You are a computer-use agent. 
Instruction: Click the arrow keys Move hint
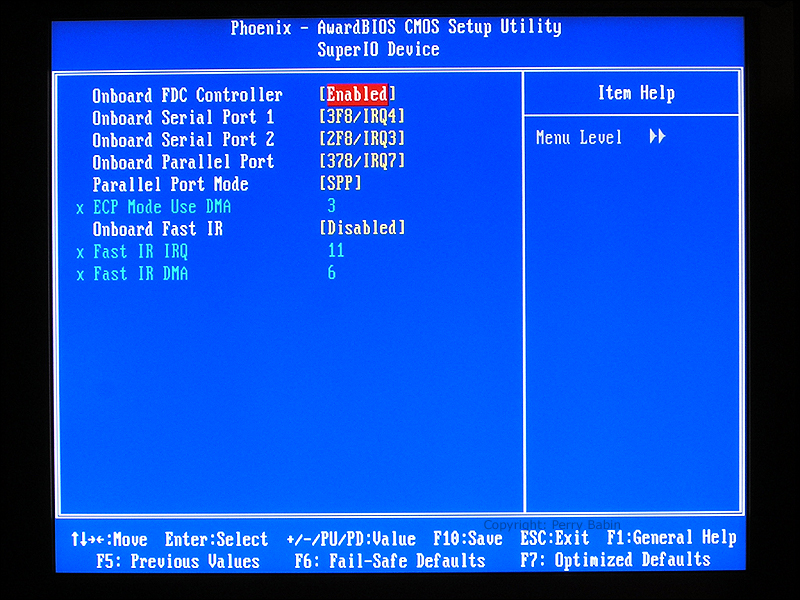pyautogui.click(x=109, y=539)
